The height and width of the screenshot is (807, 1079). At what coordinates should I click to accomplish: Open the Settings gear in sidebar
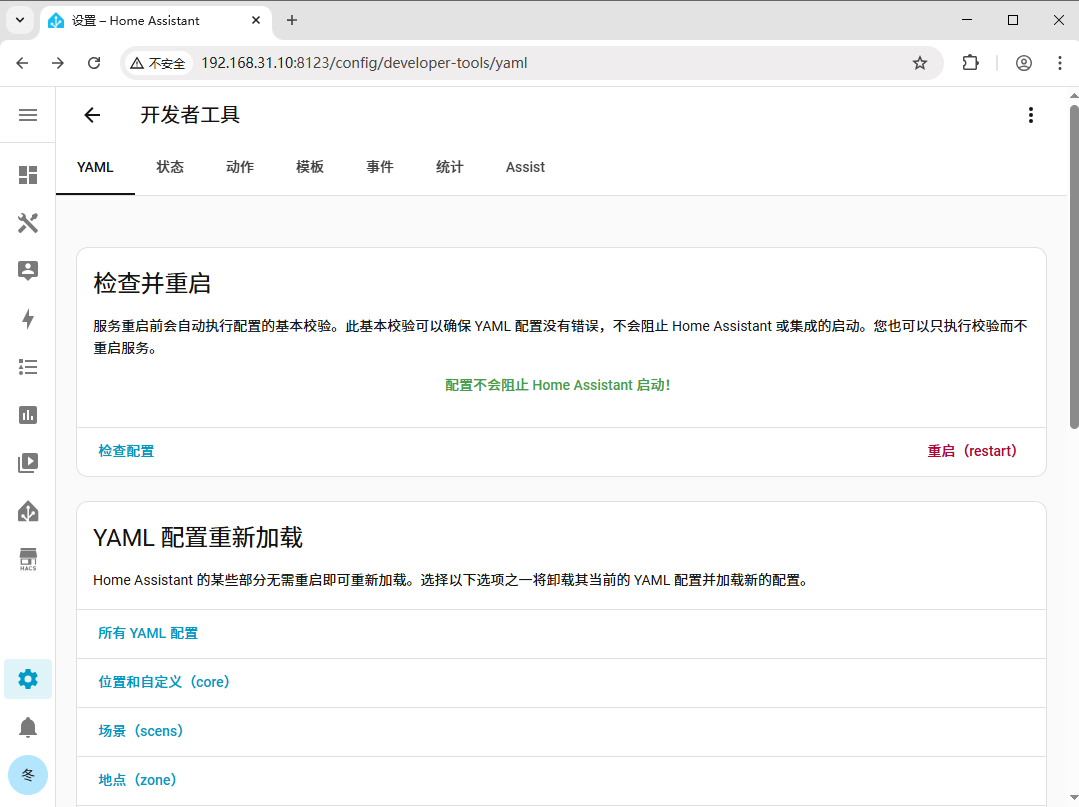click(28, 679)
